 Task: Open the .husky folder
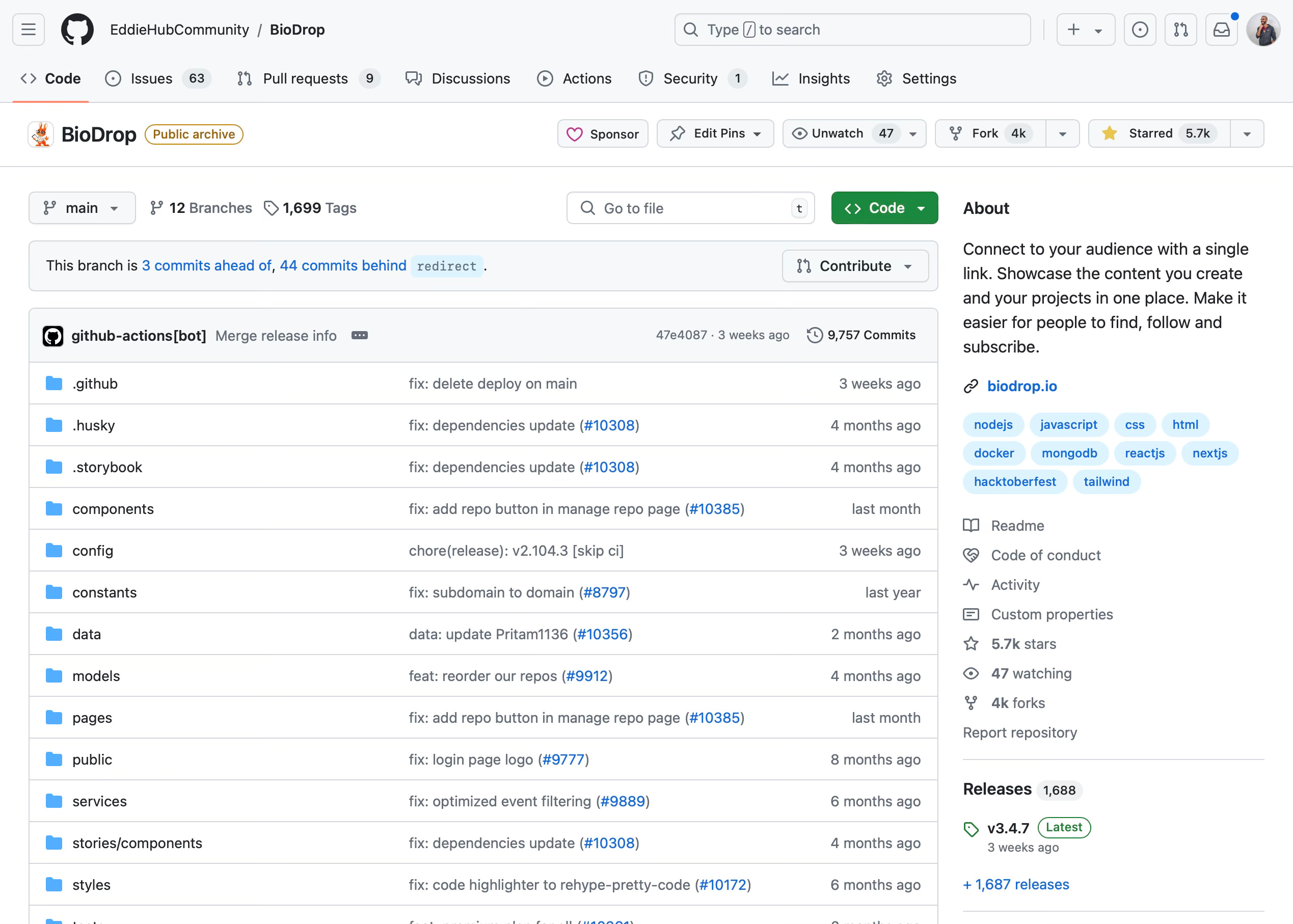click(94, 426)
